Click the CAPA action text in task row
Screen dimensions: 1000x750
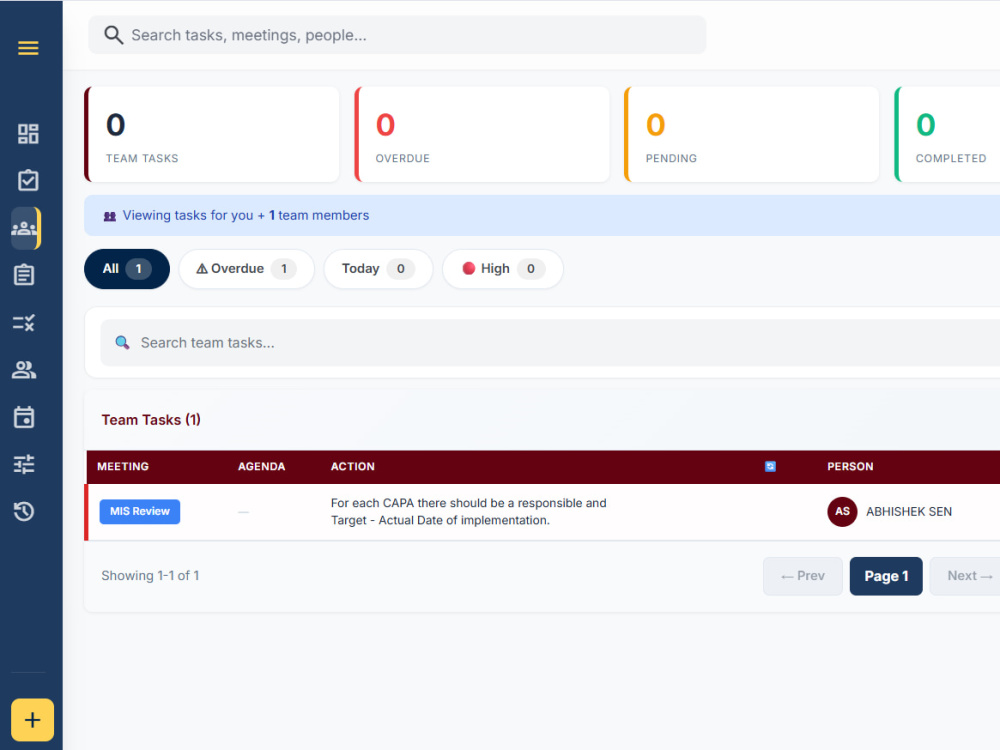pos(469,511)
